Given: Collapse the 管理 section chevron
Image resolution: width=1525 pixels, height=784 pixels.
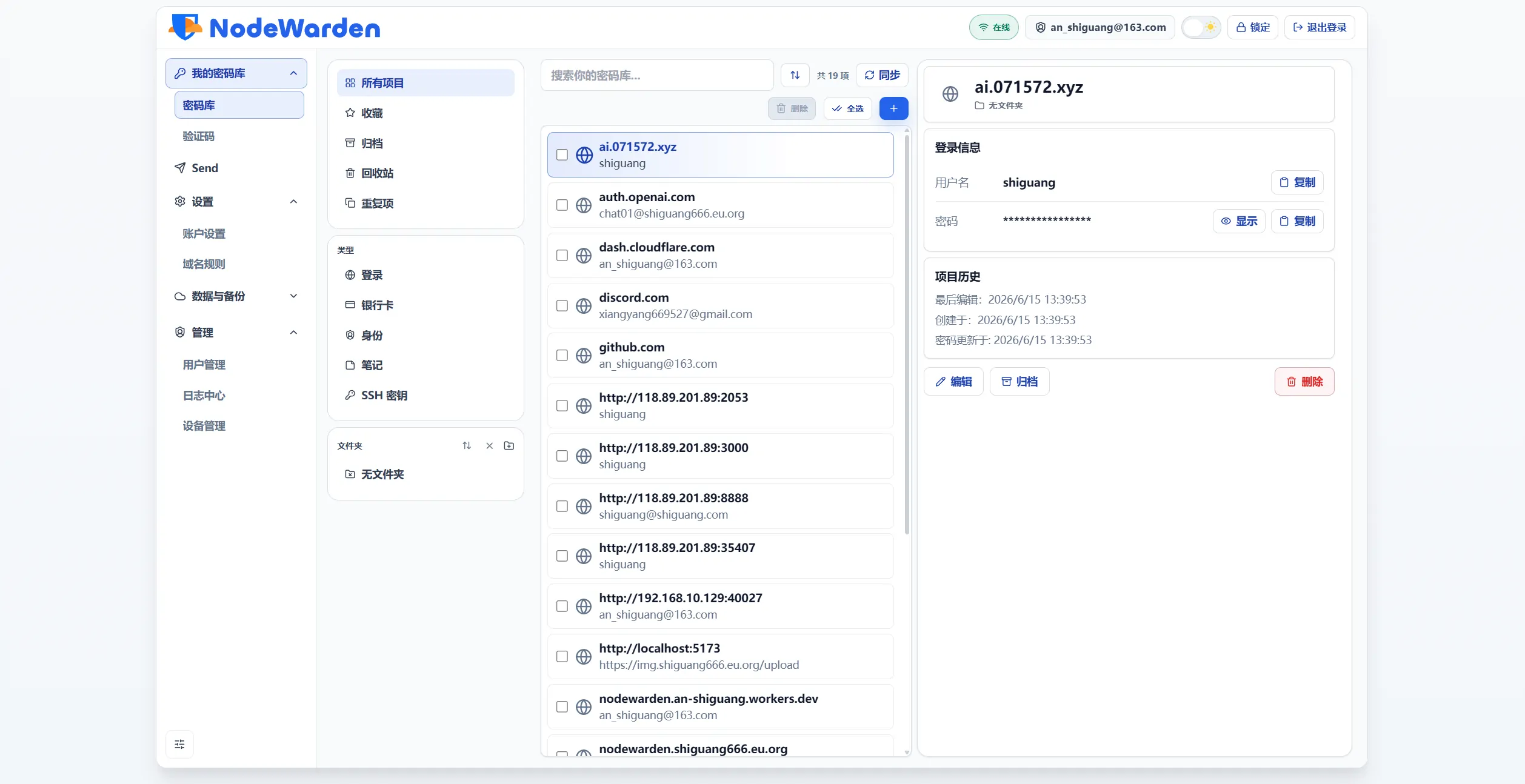Looking at the screenshot, I should [293, 333].
